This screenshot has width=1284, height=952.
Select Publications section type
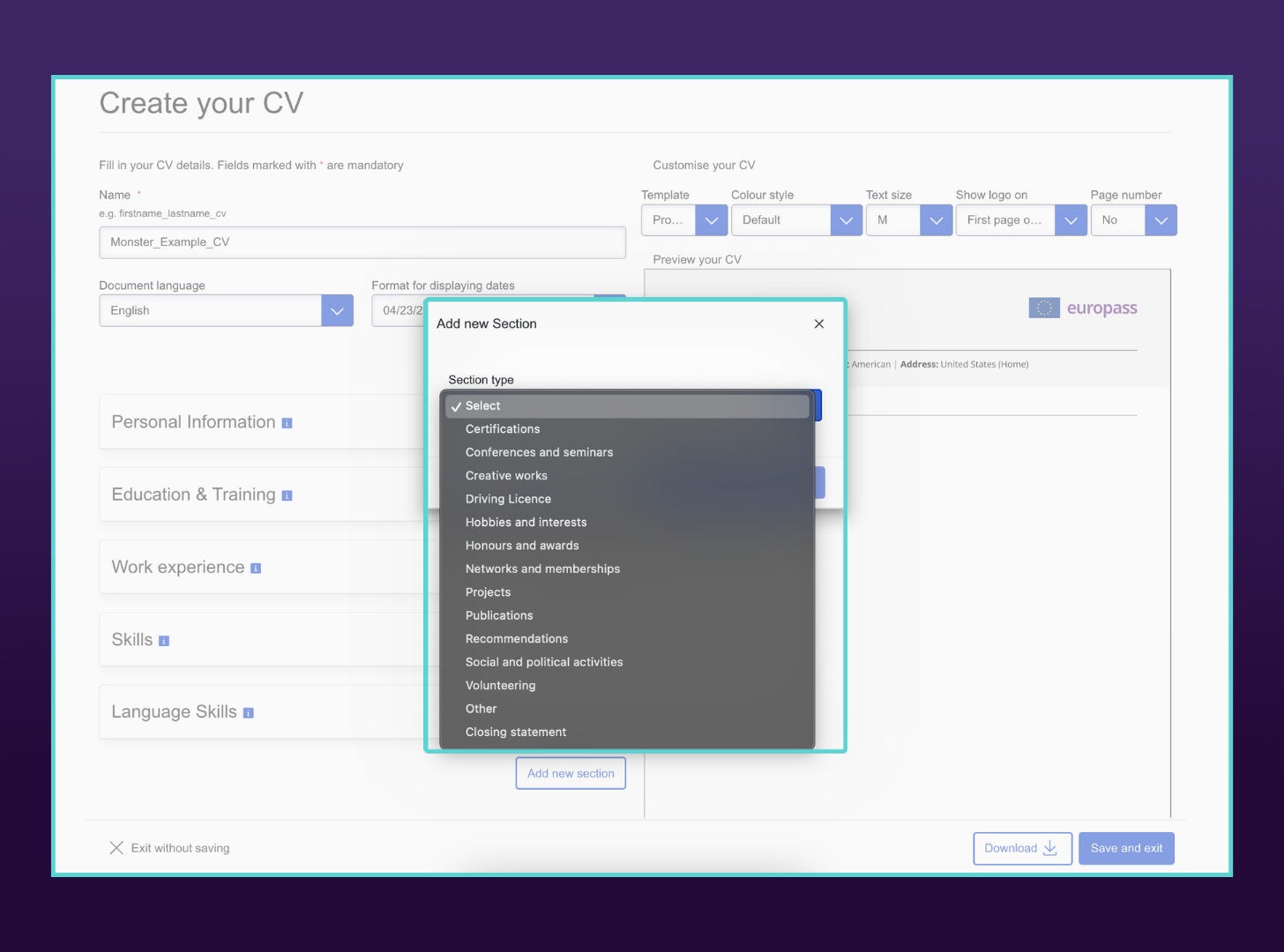627,616
